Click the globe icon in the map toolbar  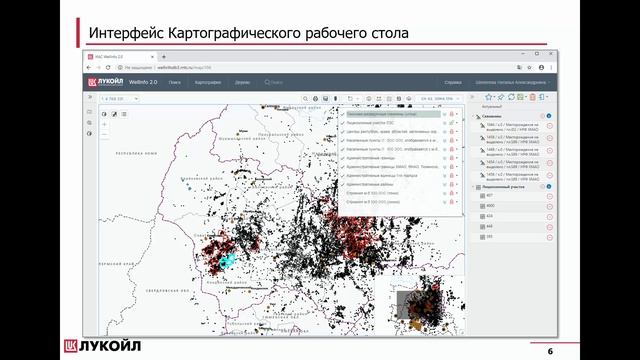(x=315, y=99)
